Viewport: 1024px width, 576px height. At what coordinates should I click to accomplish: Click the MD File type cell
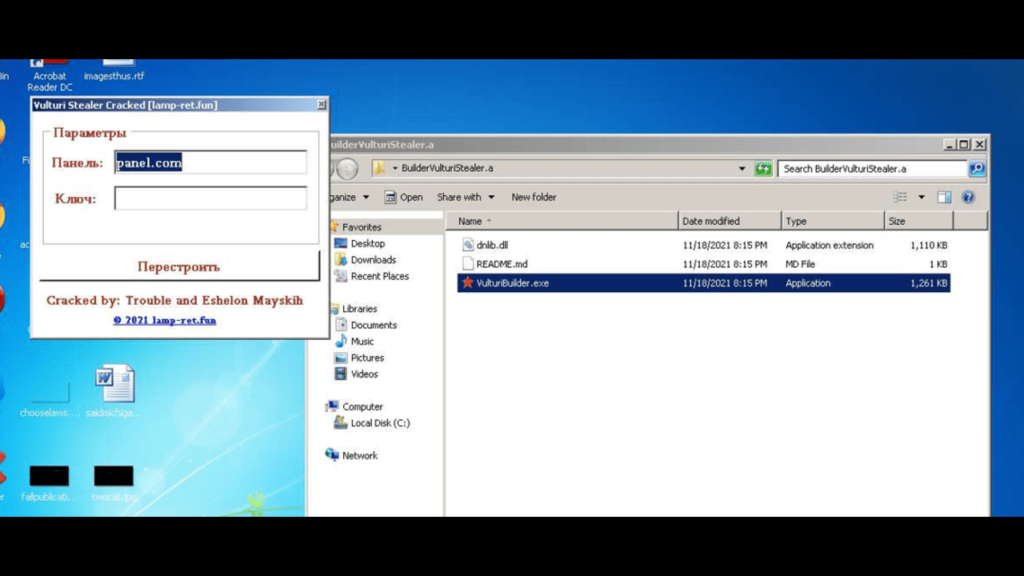tap(800, 264)
